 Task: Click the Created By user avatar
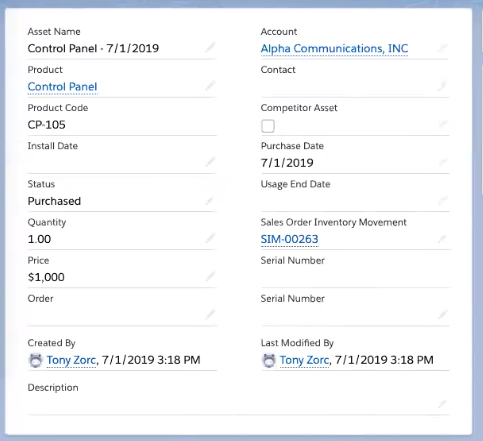pos(36,360)
